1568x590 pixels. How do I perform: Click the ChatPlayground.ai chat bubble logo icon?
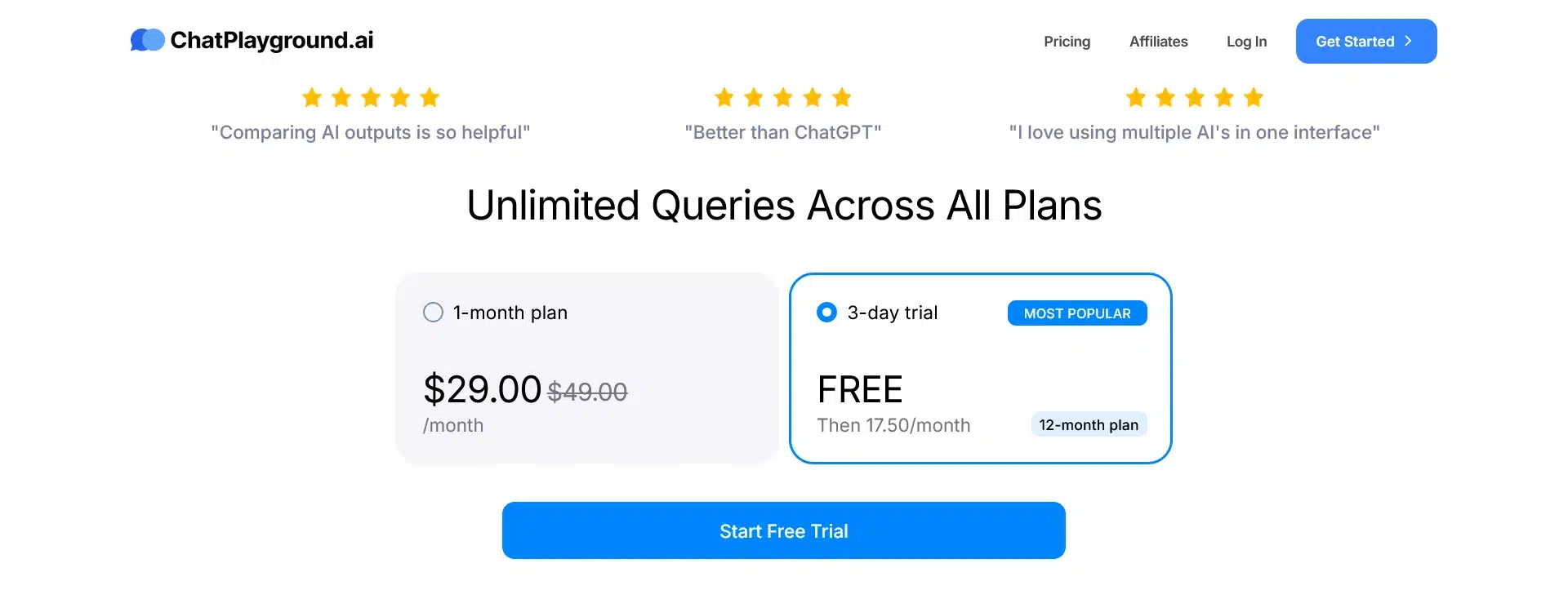pyautogui.click(x=147, y=39)
